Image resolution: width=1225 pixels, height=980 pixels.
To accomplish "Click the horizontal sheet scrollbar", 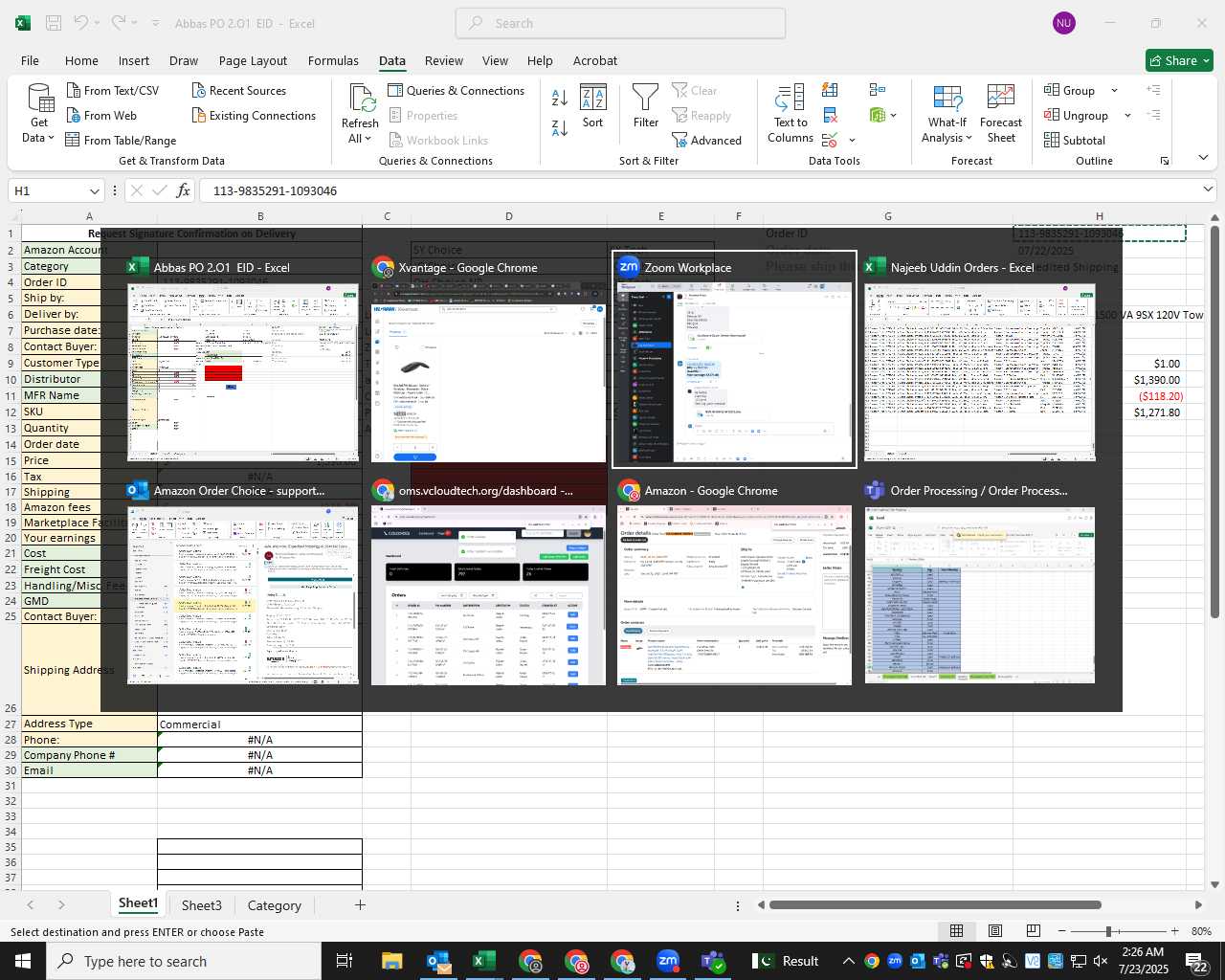I will click(935, 904).
